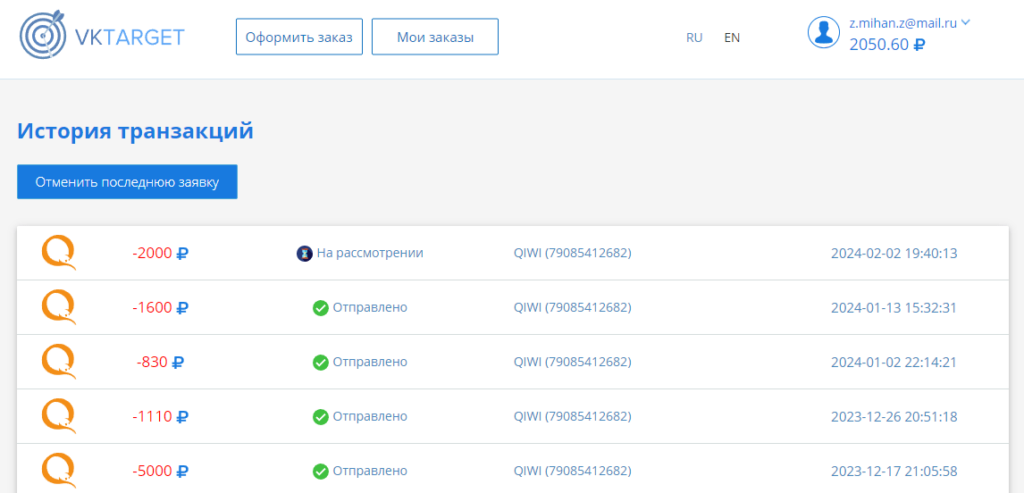Switch language to EN
This screenshot has height=493, width=1024.
(732, 38)
